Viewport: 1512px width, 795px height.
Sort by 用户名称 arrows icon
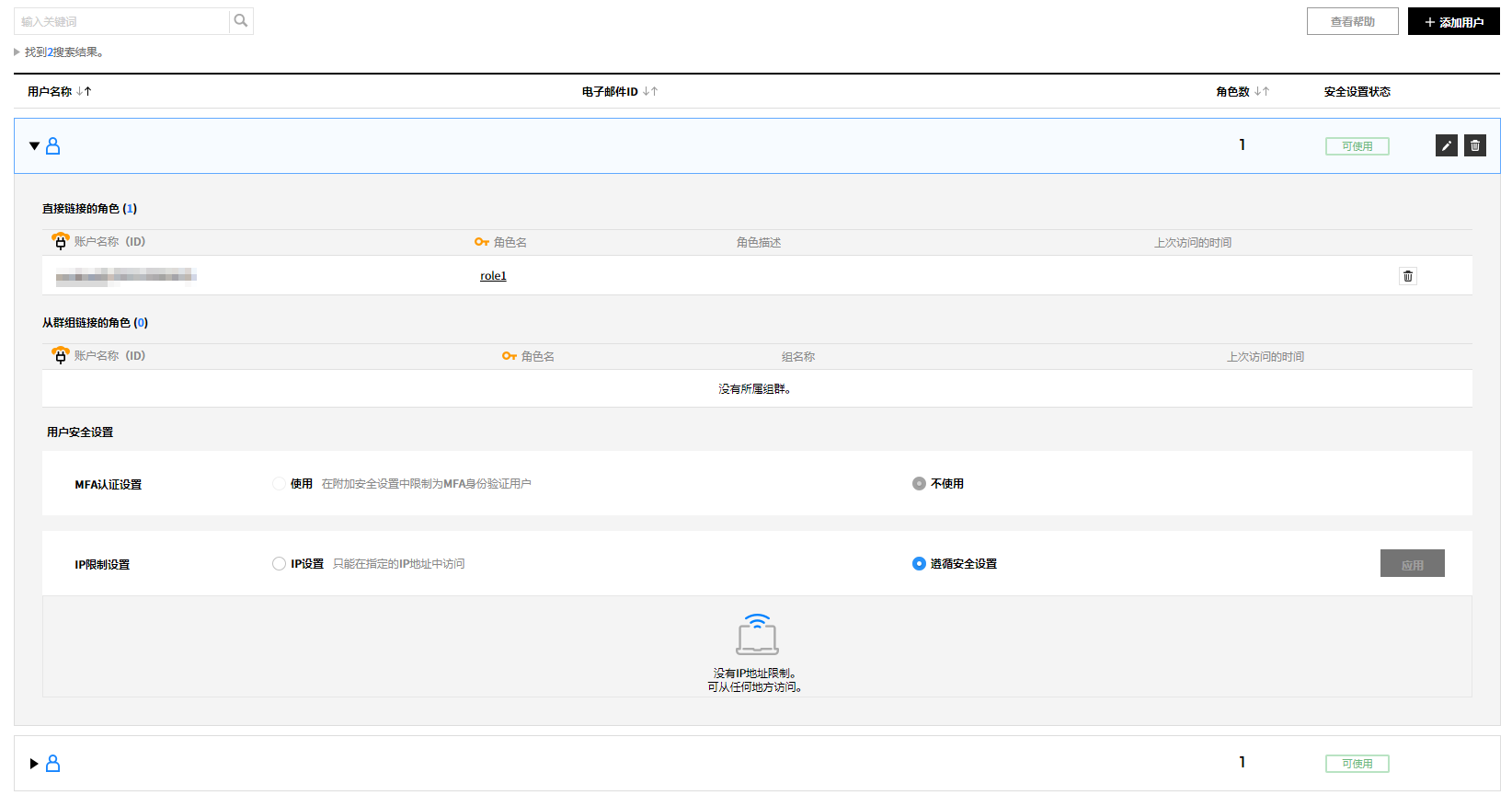[x=84, y=92]
